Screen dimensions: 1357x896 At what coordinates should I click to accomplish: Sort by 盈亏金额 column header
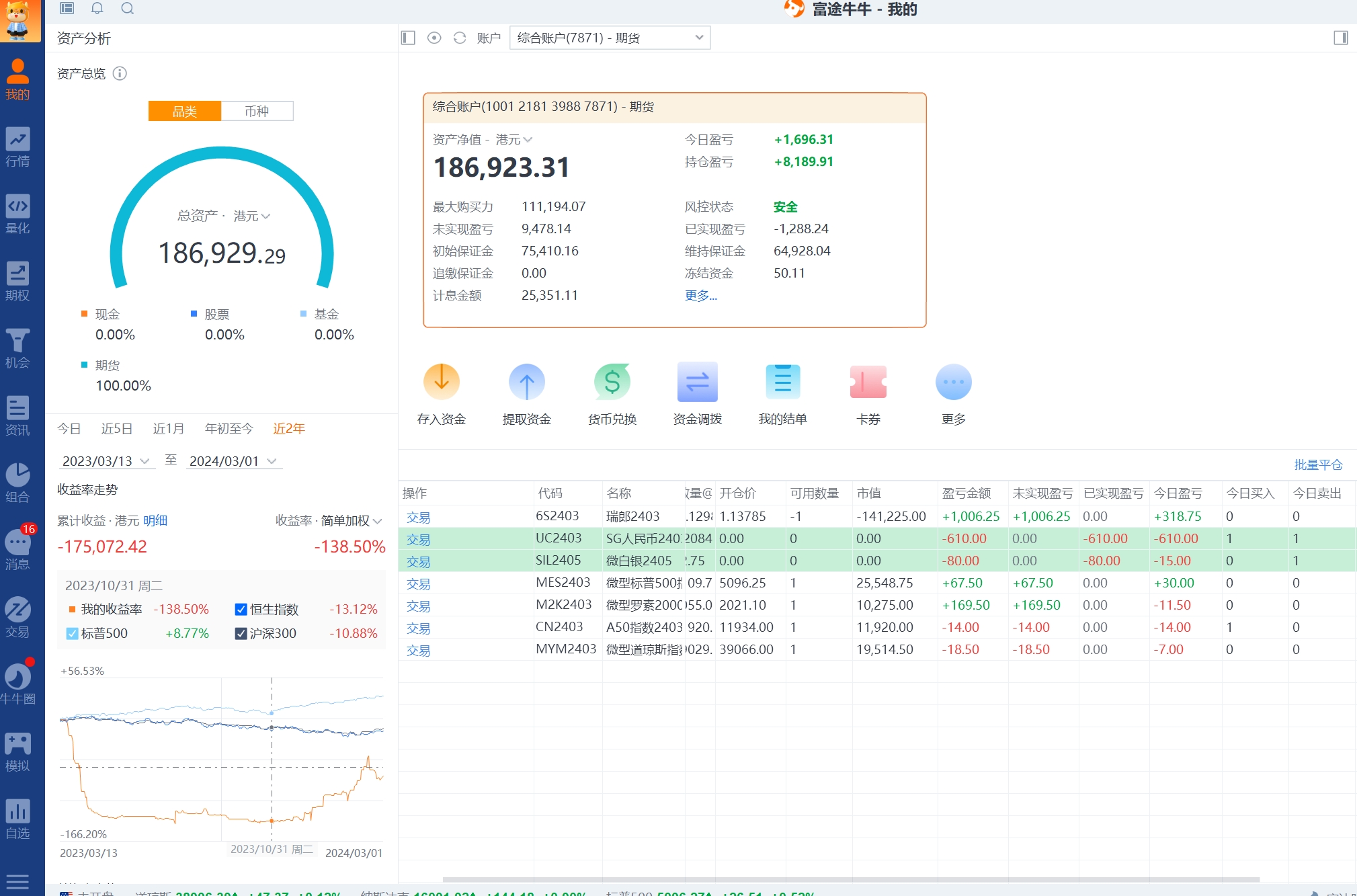pyautogui.click(x=967, y=493)
